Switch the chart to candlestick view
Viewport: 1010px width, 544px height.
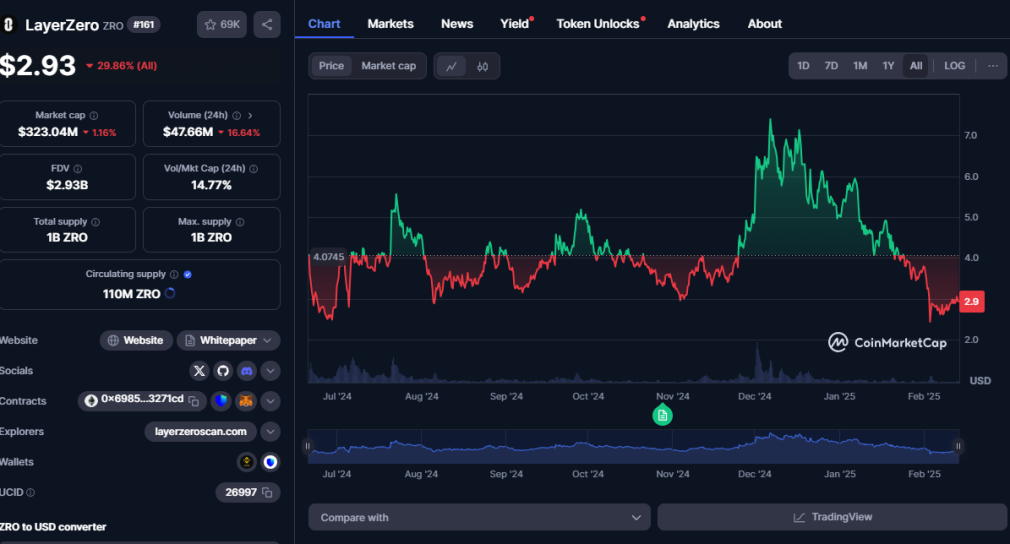click(x=482, y=66)
